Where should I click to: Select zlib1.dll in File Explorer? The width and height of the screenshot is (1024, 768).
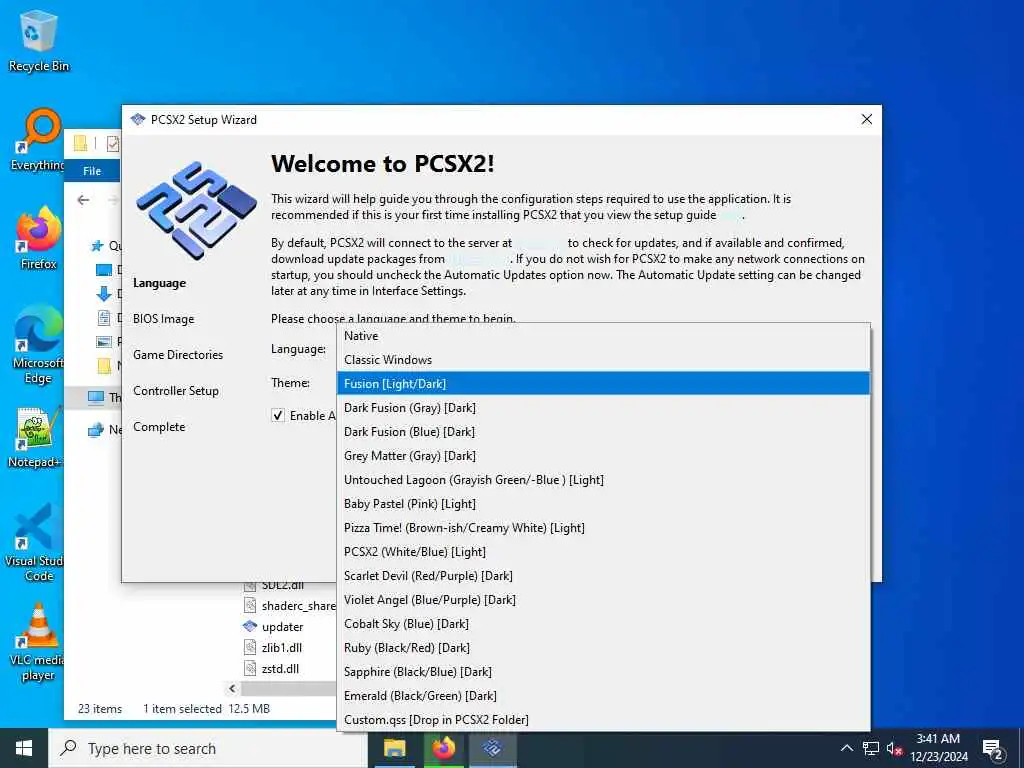pos(281,648)
